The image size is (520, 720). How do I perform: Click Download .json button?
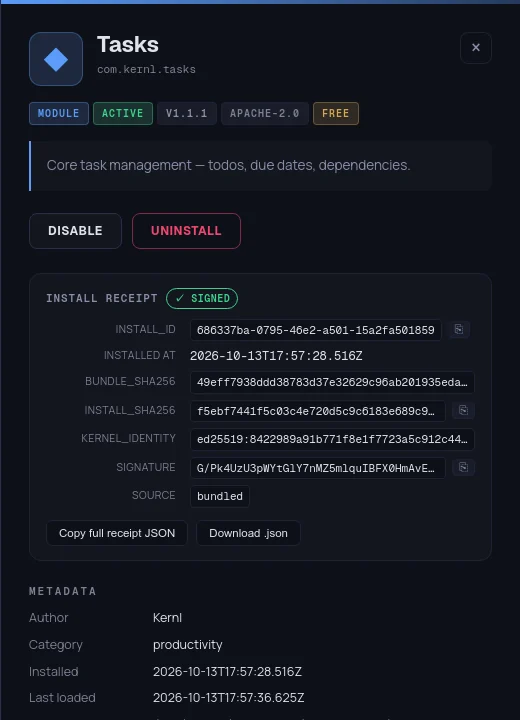[x=248, y=533]
